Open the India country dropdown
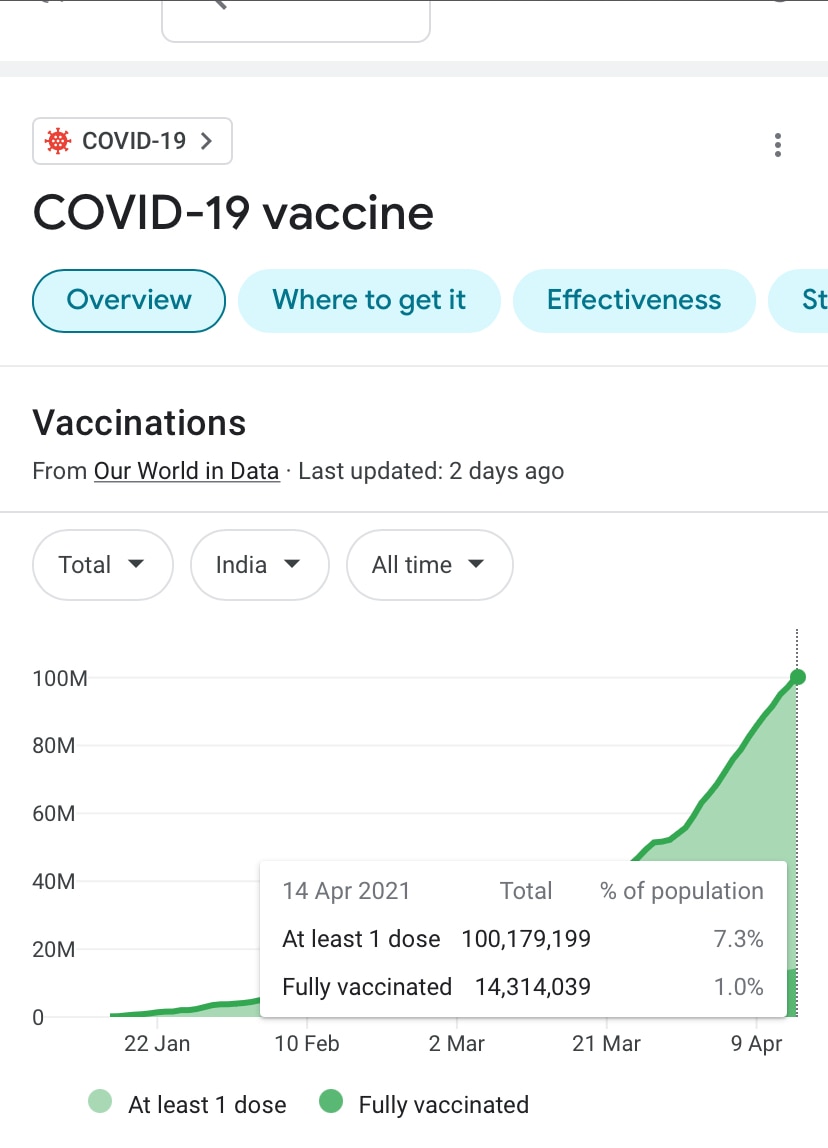 tap(259, 565)
